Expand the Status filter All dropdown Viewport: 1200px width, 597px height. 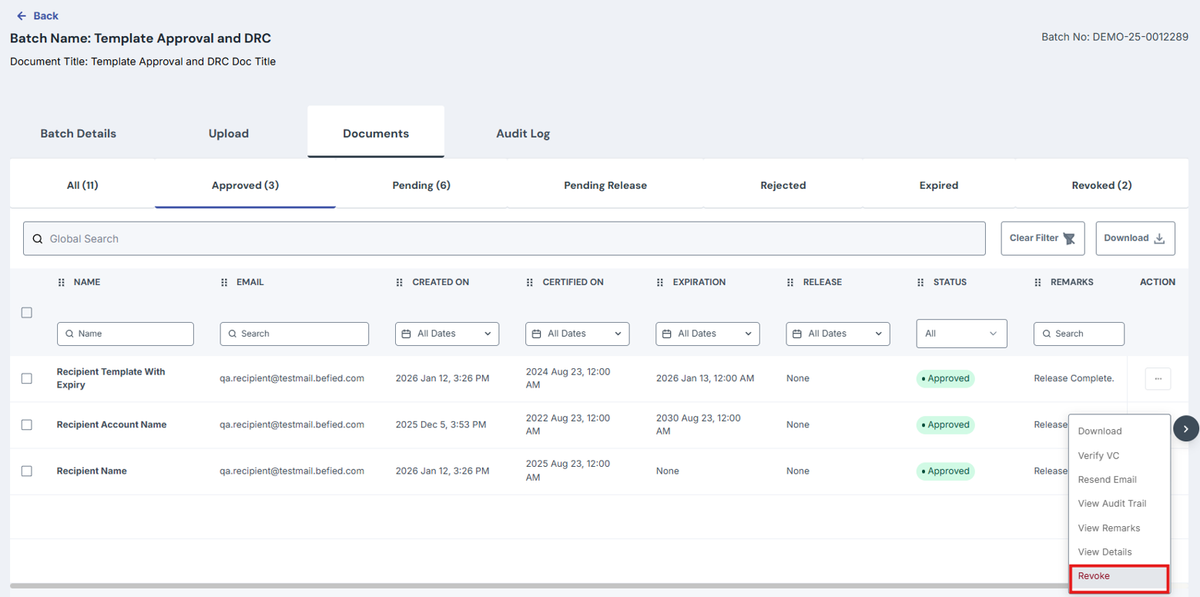[x=961, y=334]
